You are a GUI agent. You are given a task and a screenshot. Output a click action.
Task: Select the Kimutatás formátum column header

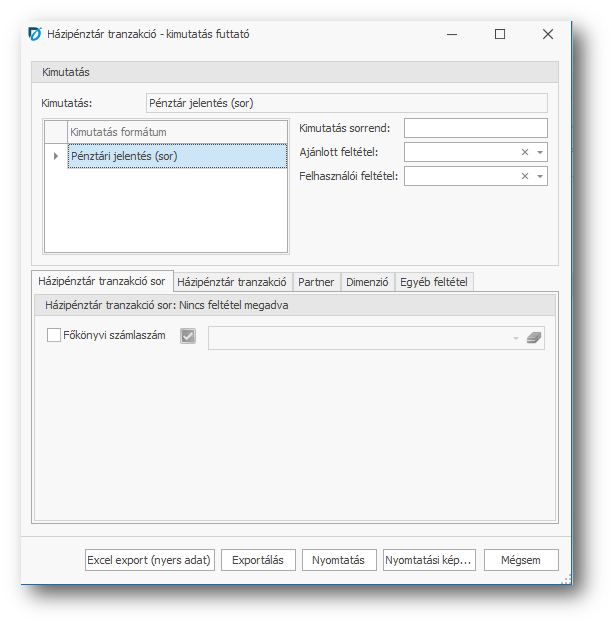pyautogui.click(x=177, y=132)
